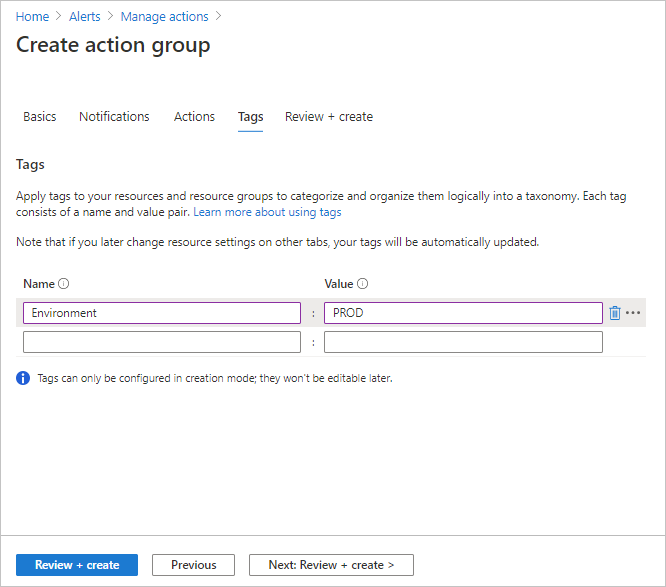Click the blue Review + create button
Image resolution: width=666 pixels, height=587 pixels.
pyautogui.click(x=77, y=565)
